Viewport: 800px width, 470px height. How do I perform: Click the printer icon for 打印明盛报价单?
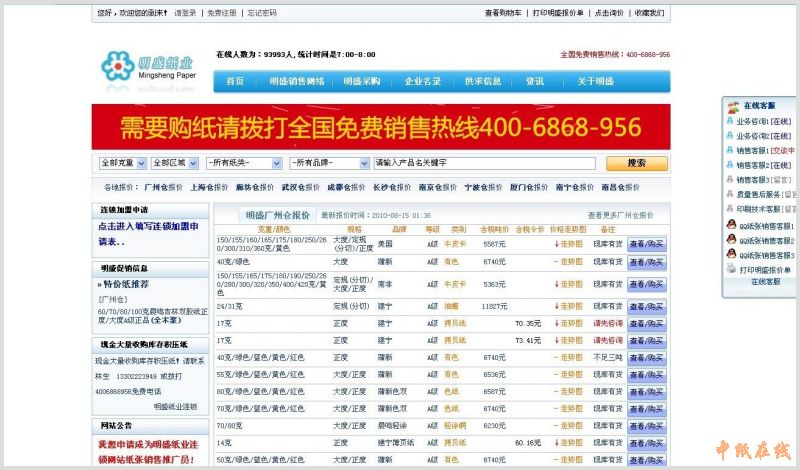(x=731, y=270)
